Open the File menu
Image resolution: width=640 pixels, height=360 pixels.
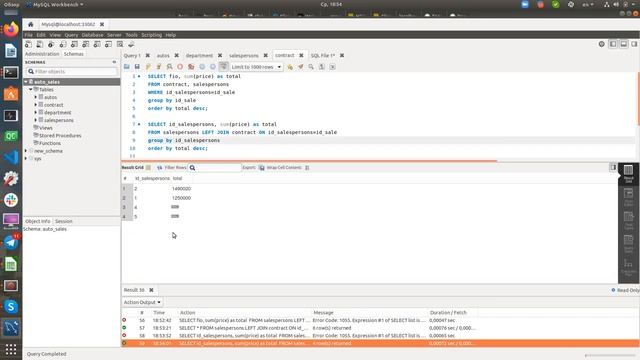coord(29,35)
